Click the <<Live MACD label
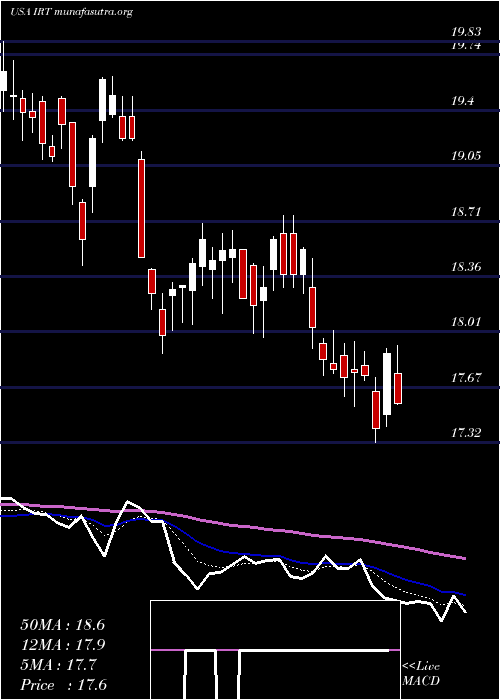Viewport: 500px width, 700px height. (x=421, y=674)
